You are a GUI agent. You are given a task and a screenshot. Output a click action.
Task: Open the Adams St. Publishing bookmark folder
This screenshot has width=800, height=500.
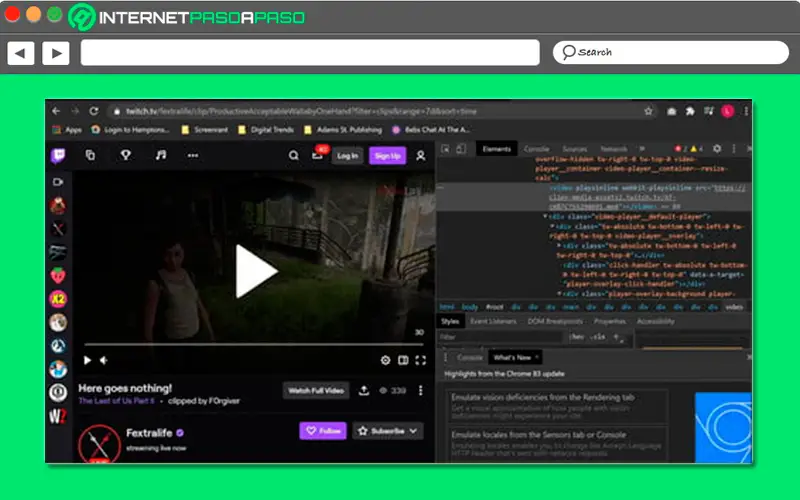point(343,130)
